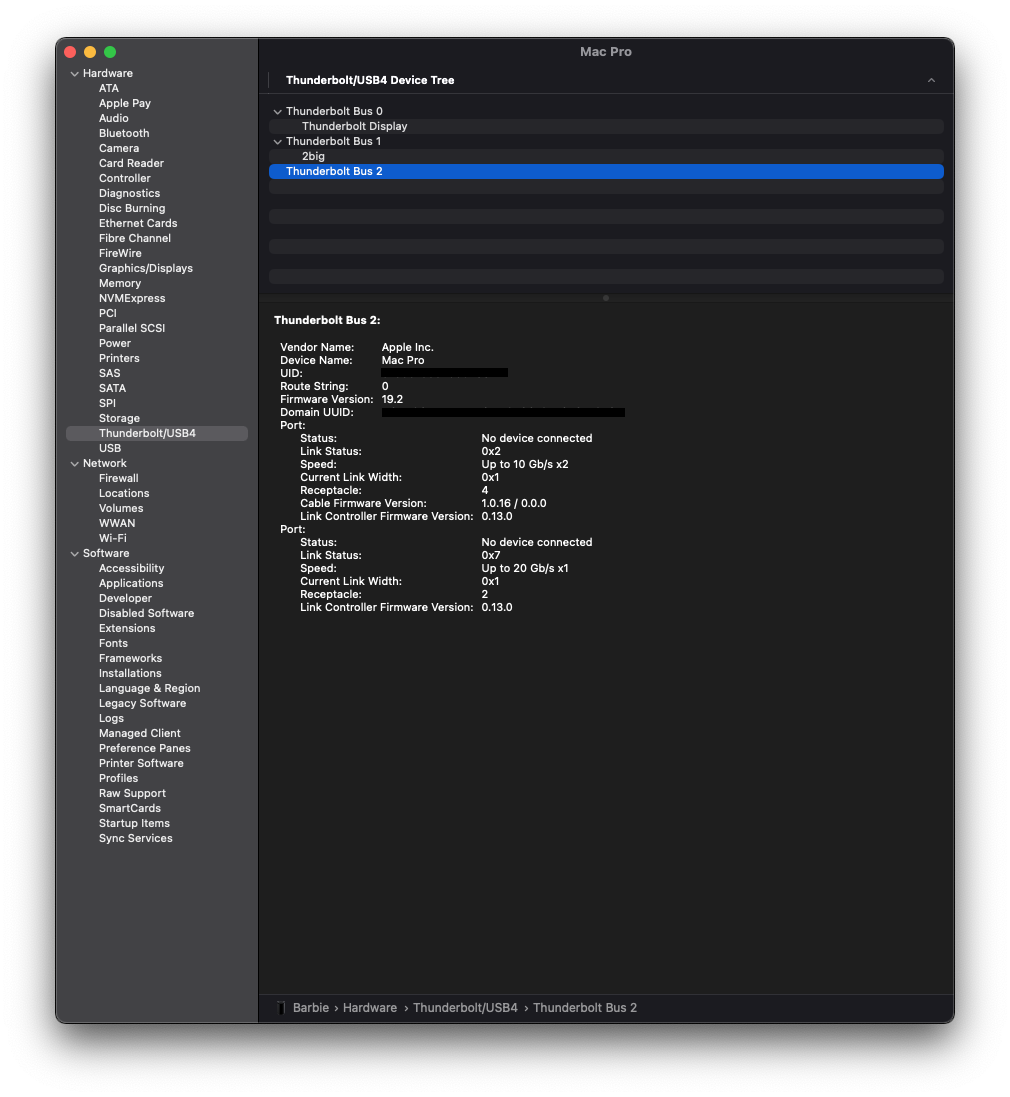The height and width of the screenshot is (1097, 1010).
Task: Collapse the Software section in sidebar
Action: pyautogui.click(x=75, y=554)
